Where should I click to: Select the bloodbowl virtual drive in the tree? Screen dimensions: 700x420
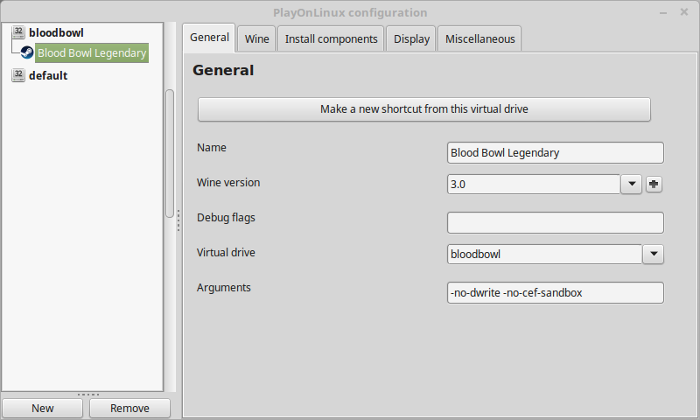tap(56, 33)
